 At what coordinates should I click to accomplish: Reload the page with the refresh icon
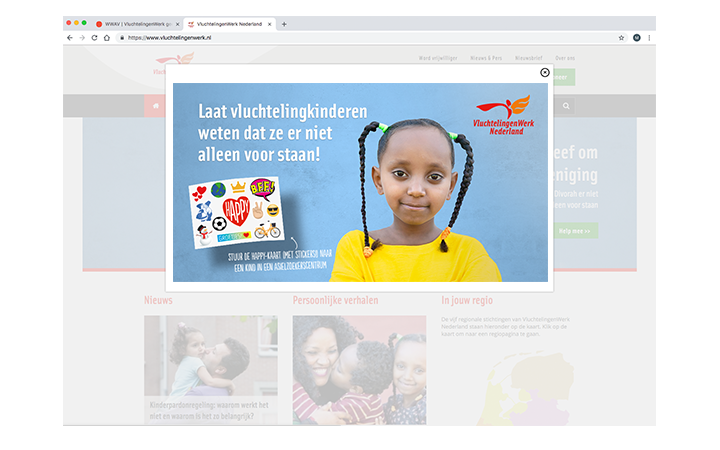click(94, 38)
